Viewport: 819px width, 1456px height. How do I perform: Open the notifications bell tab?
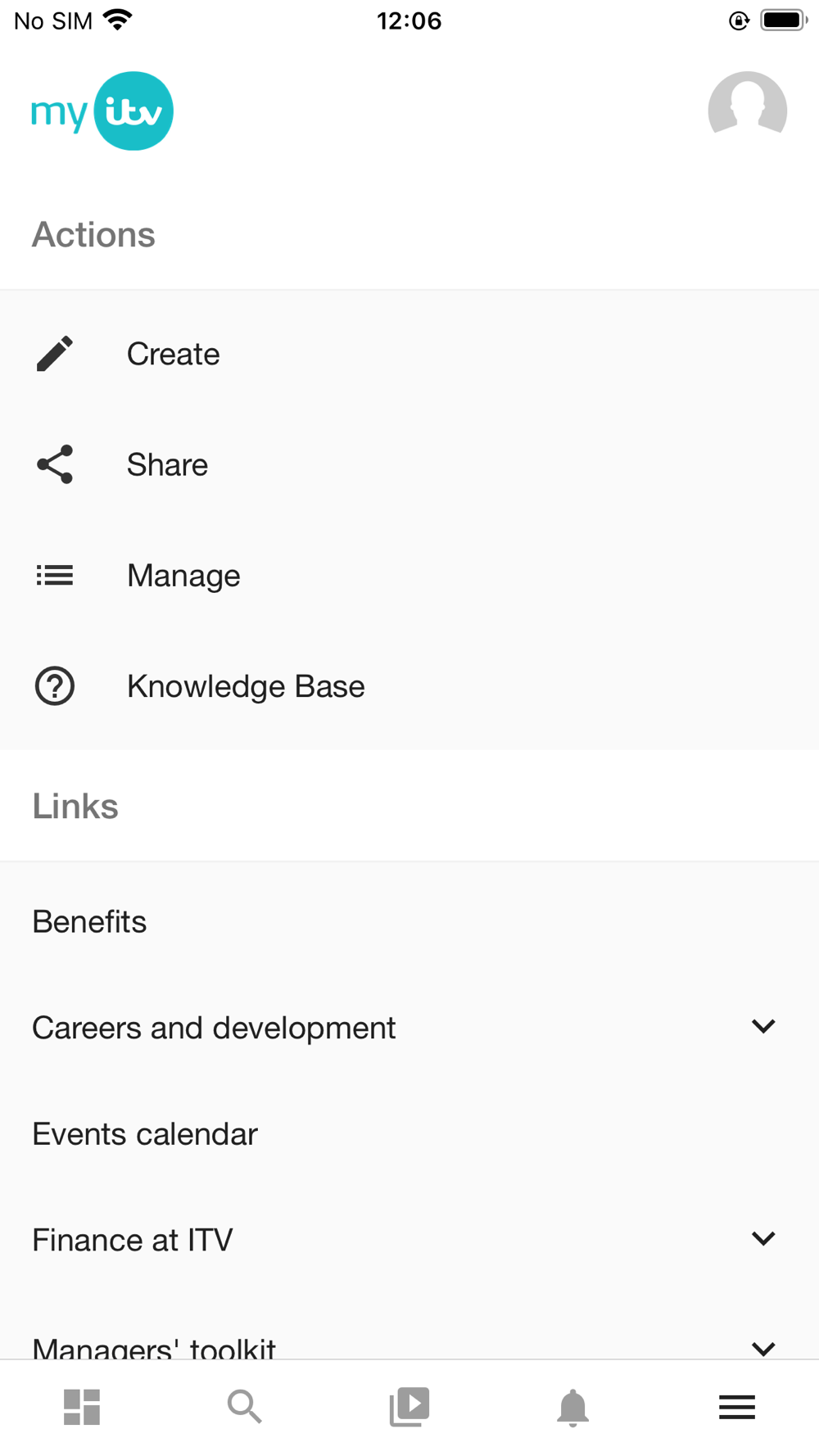[x=573, y=1408]
